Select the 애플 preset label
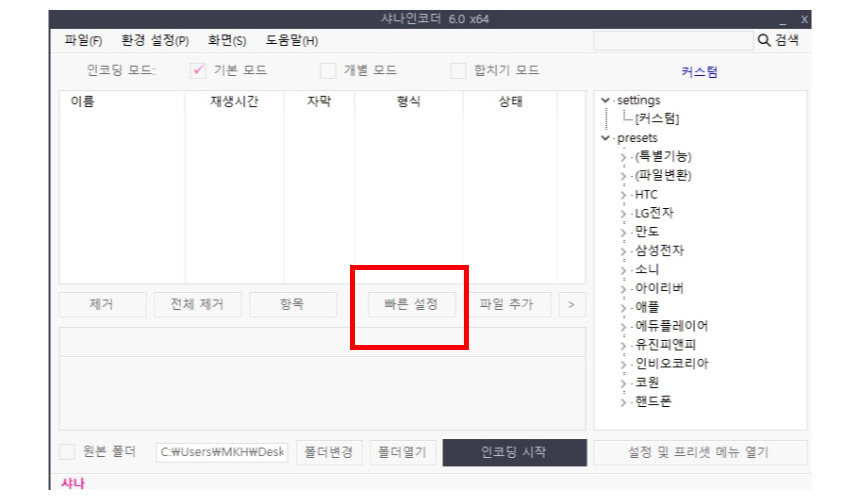860x500 pixels. point(647,308)
